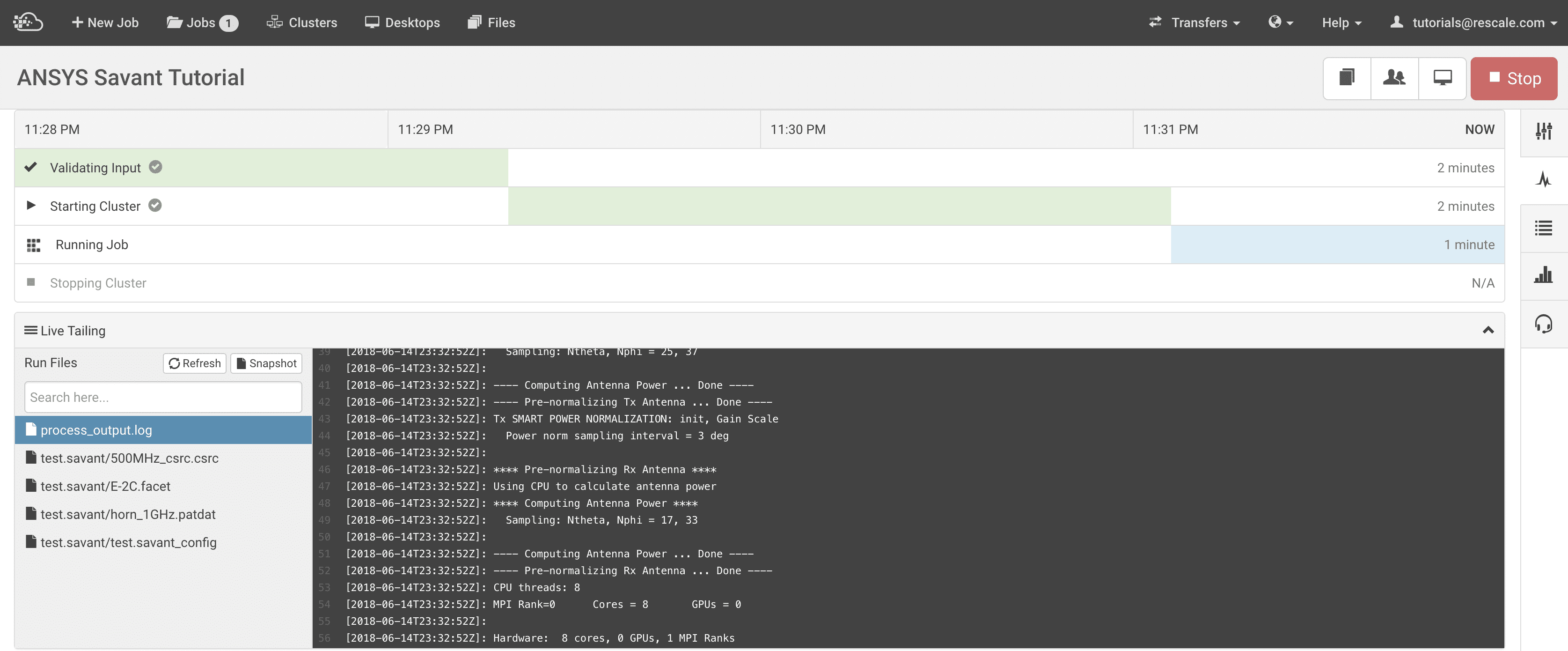The image size is (1568, 651).
Task: Collapse the Live Tailing panel chevron
Action: [x=1487, y=330]
